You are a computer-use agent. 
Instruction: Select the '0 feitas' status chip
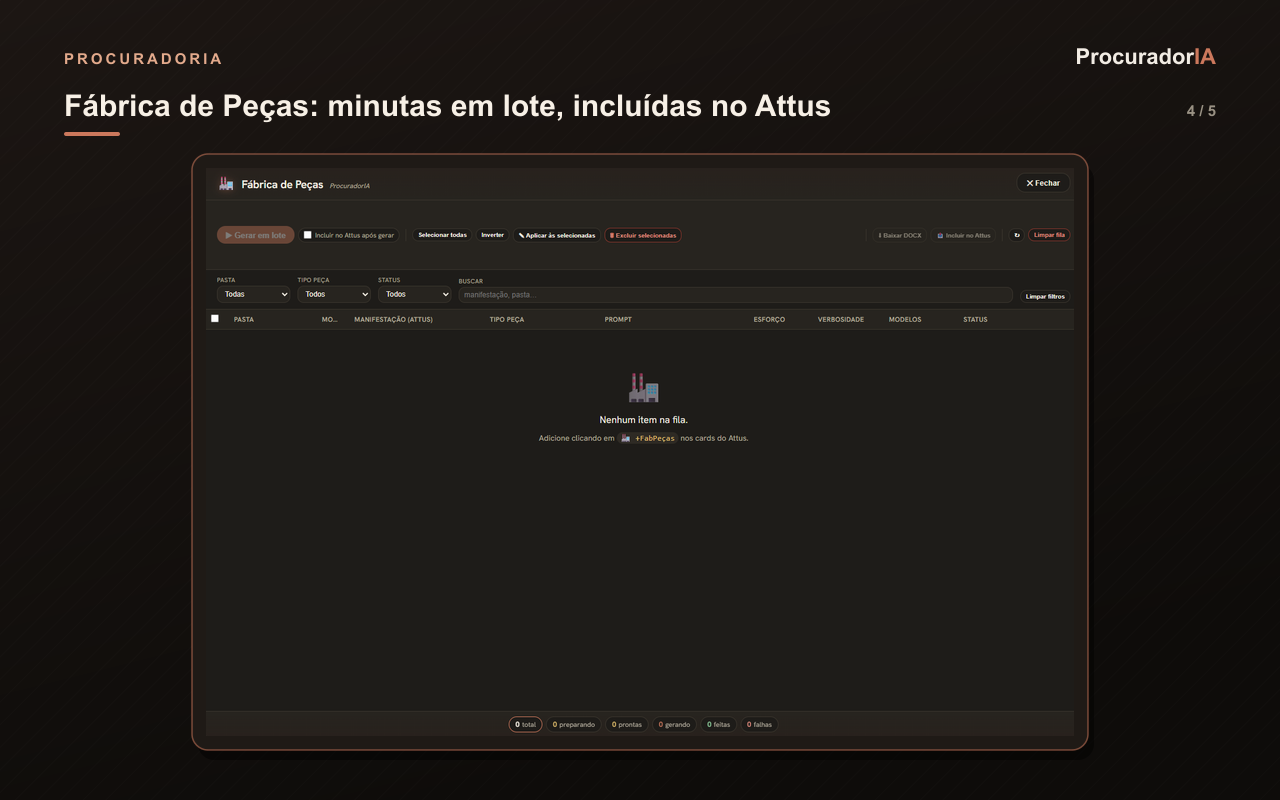[x=718, y=724]
